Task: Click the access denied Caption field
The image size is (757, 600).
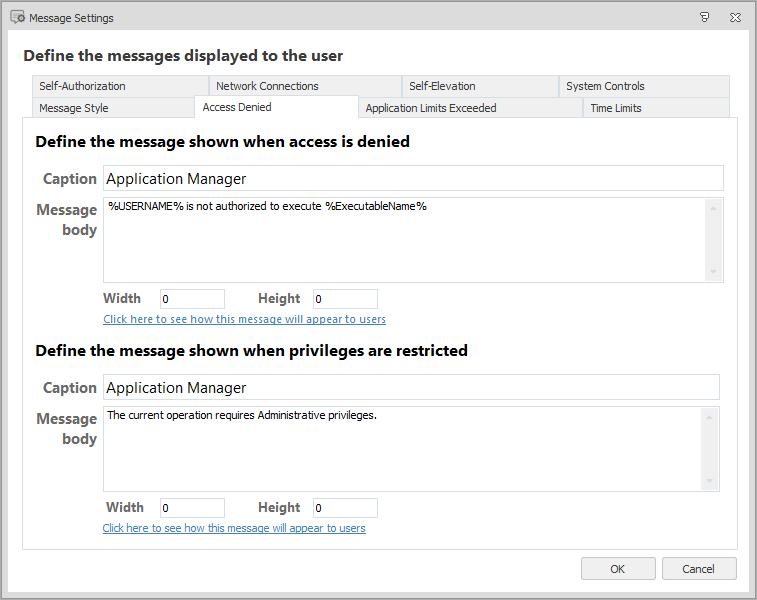Action: (x=413, y=179)
